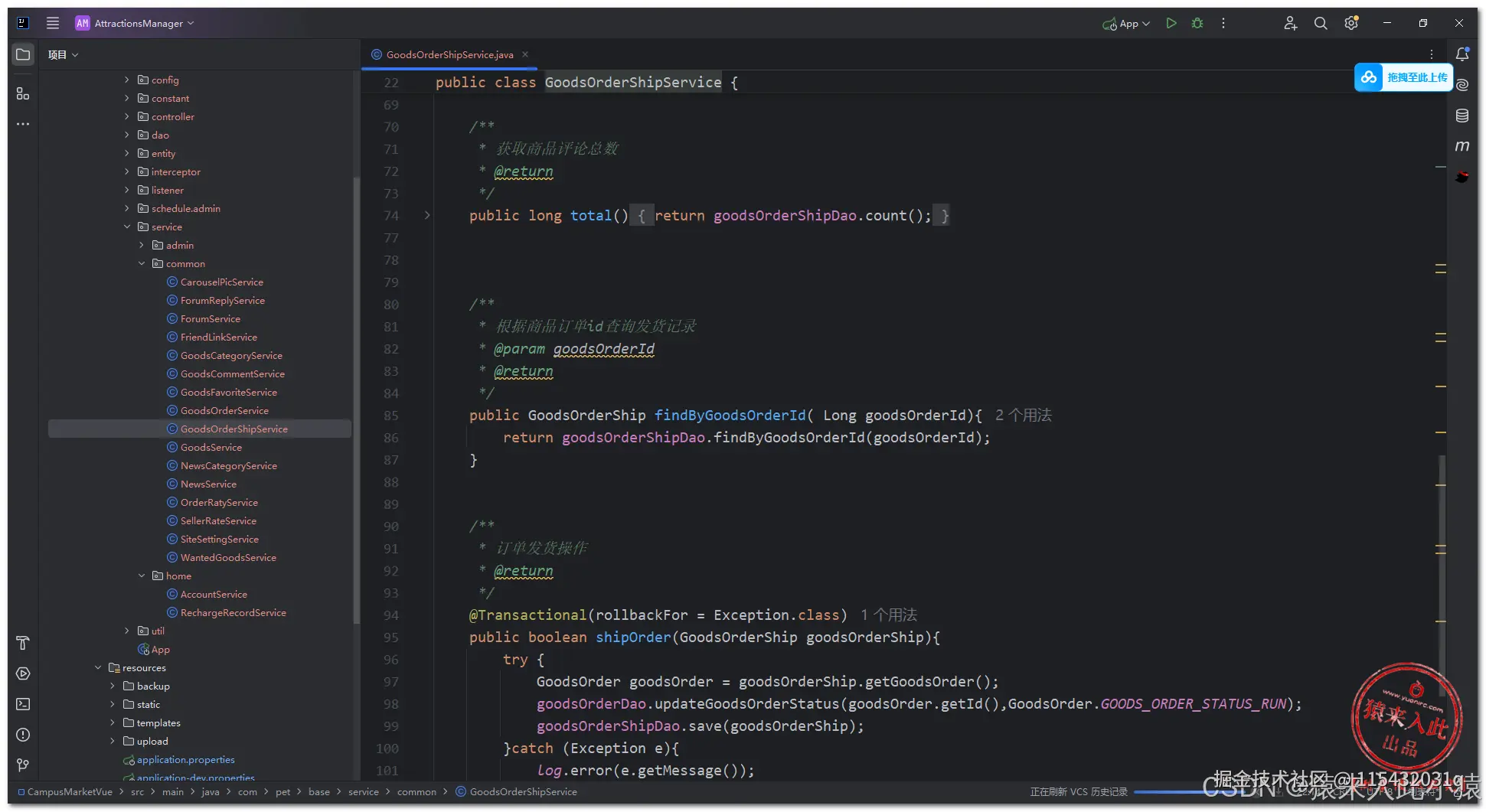Open Search Everywhere magnifier
This screenshot has height=812, width=1486.
(1321, 23)
